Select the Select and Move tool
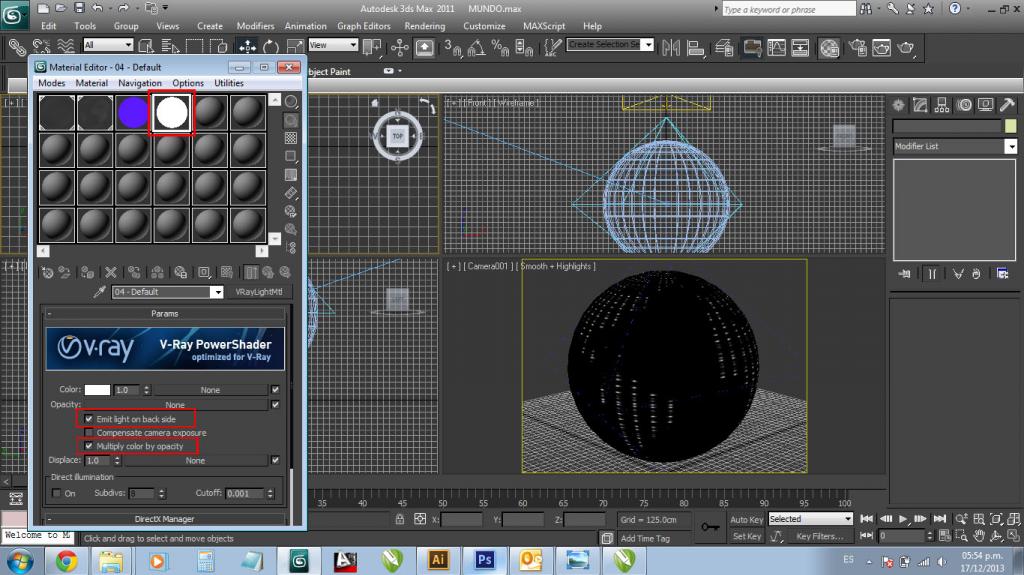 coord(247,46)
